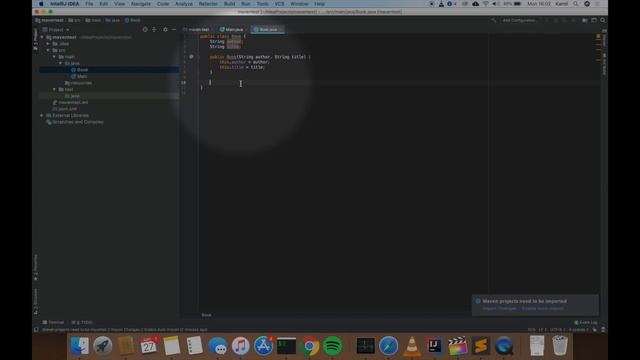Open Finder from the dock
The image size is (640, 360).
(x=80, y=346)
